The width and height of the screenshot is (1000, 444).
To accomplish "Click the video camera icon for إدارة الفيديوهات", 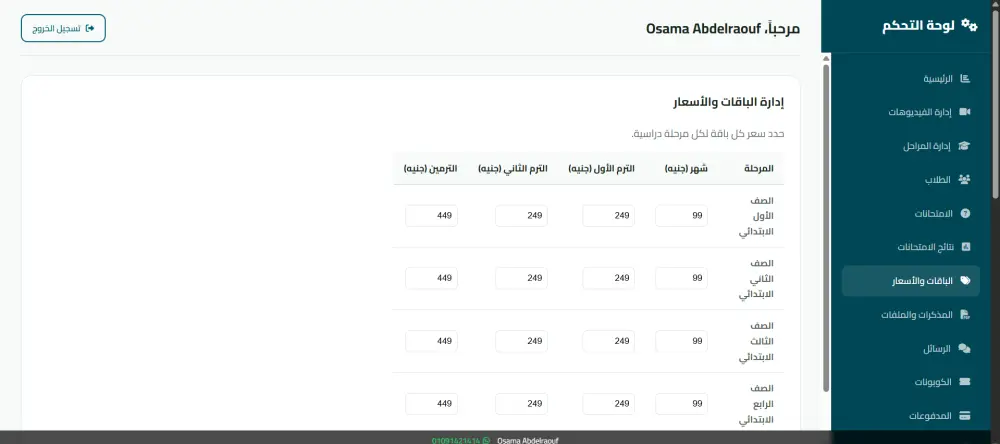I will click(x=965, y=112).
